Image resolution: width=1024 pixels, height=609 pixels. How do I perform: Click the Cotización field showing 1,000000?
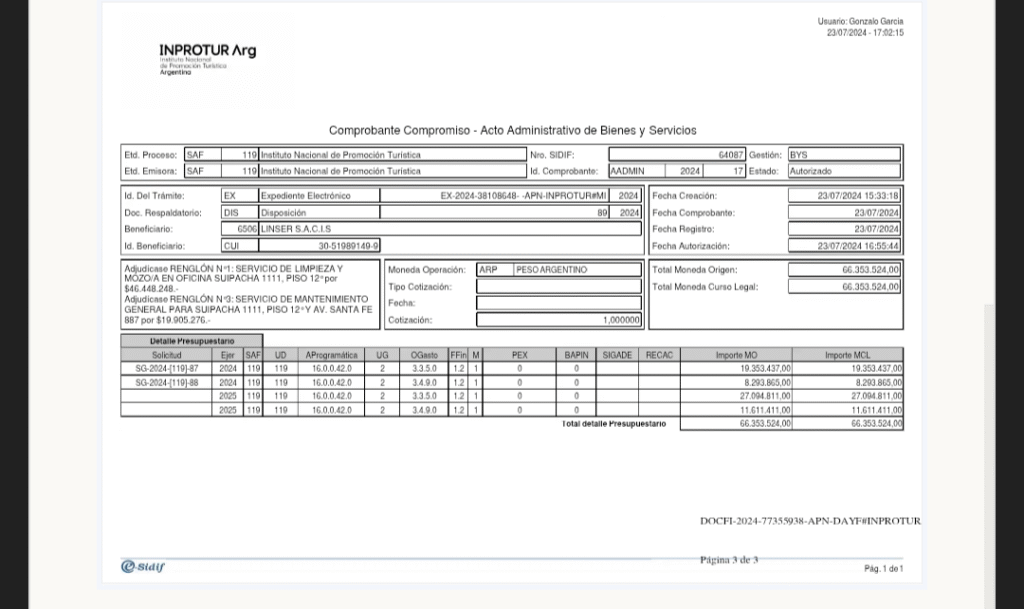coord(558,320)
